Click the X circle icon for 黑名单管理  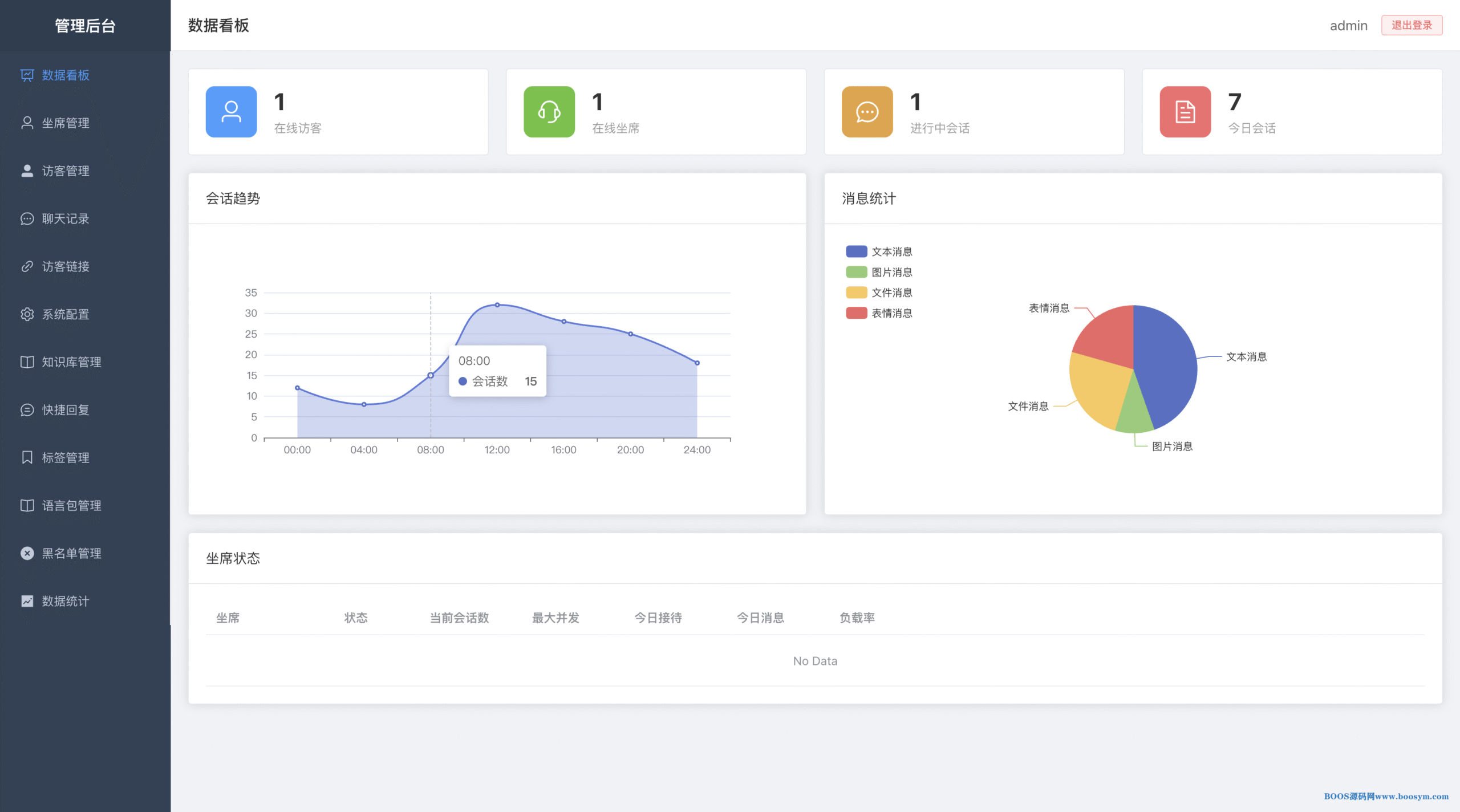[x=27, y=553]
